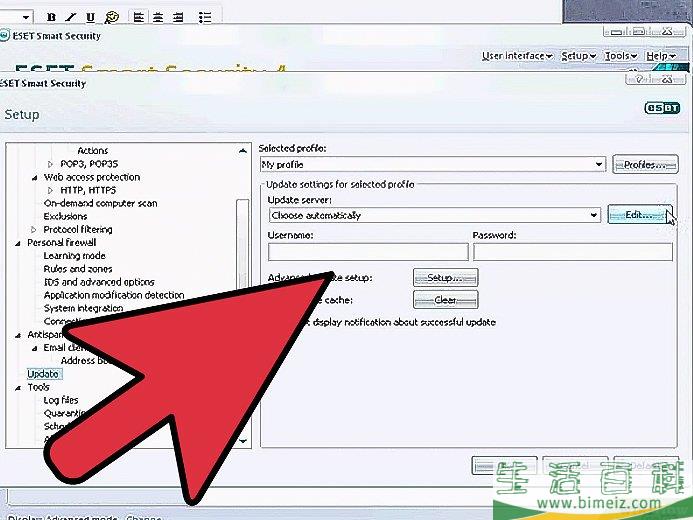This screenshot has height=520, width=693.
Task: Toggle underline formatting in editor toolbar
Action: pyautogui.click(x=90, y=17)
